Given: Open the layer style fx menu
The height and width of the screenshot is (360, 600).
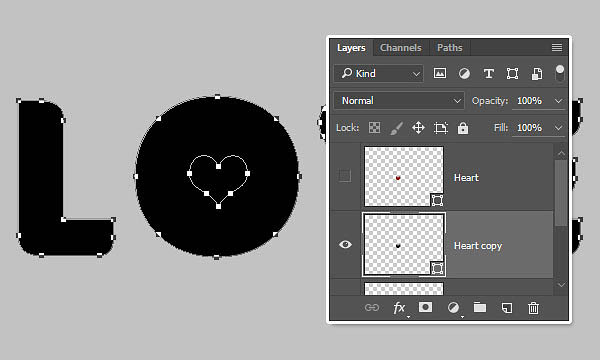Looking at the screenshot, I should (x=399, y=308).
